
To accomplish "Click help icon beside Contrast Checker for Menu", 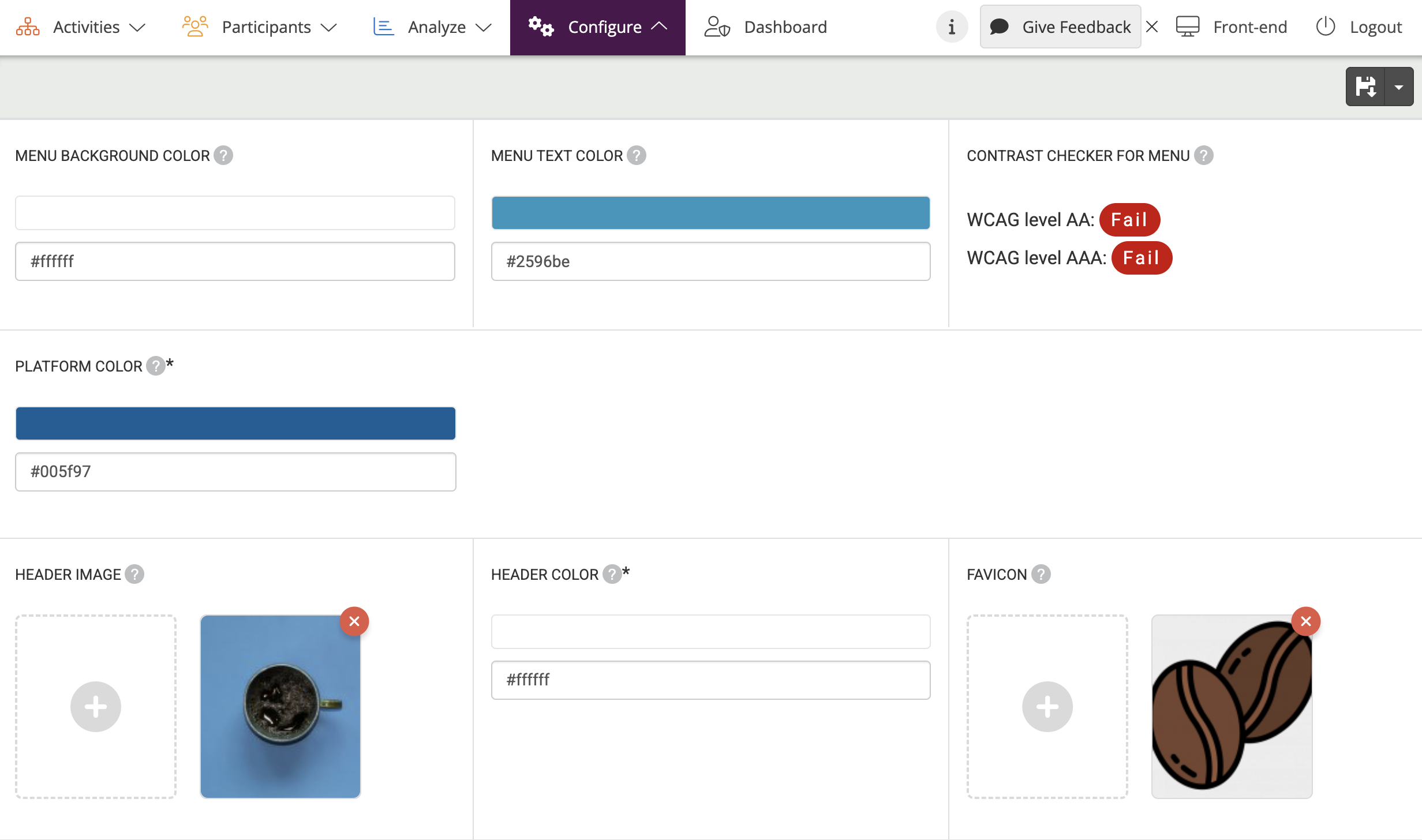I will click(x=1204, y=155).
